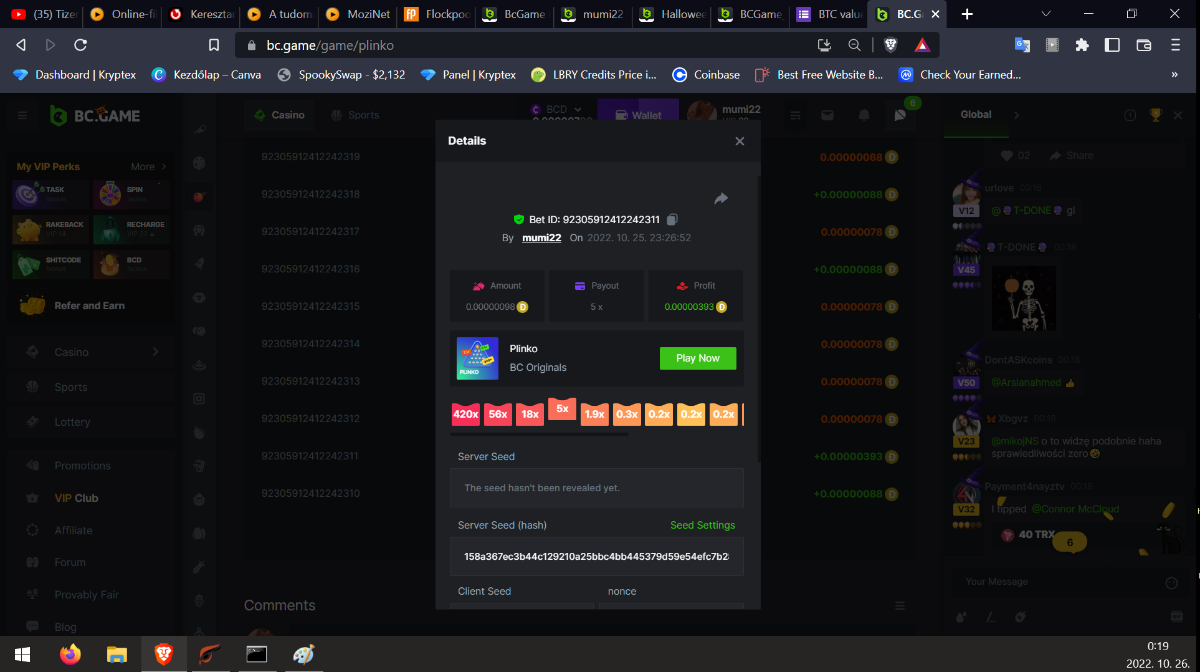This screenshot has width=1200, height=672.
Task: Open the Seed Settings link
Action: tap(702, 525)
